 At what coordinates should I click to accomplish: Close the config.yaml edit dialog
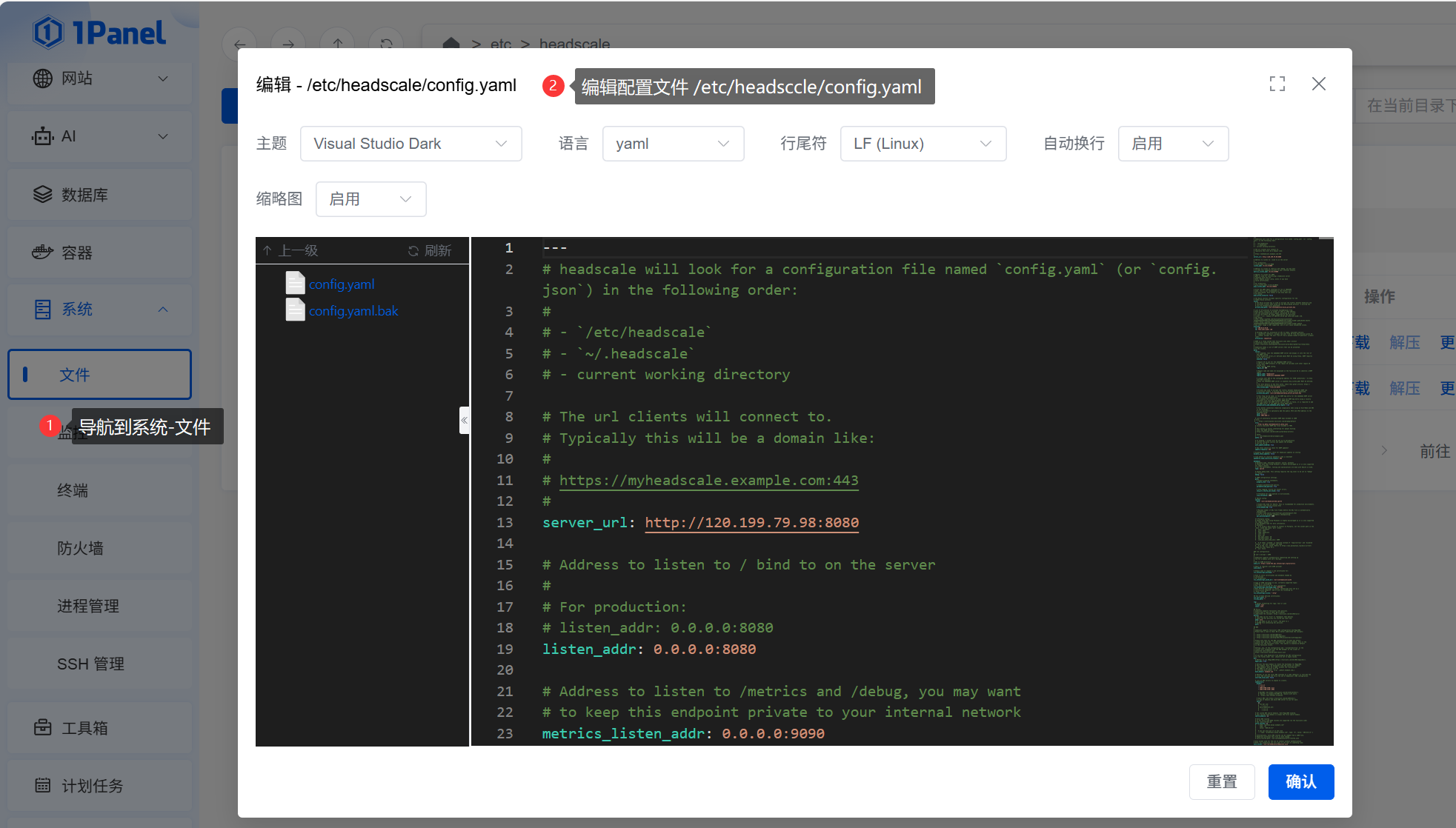point(1319,84)
